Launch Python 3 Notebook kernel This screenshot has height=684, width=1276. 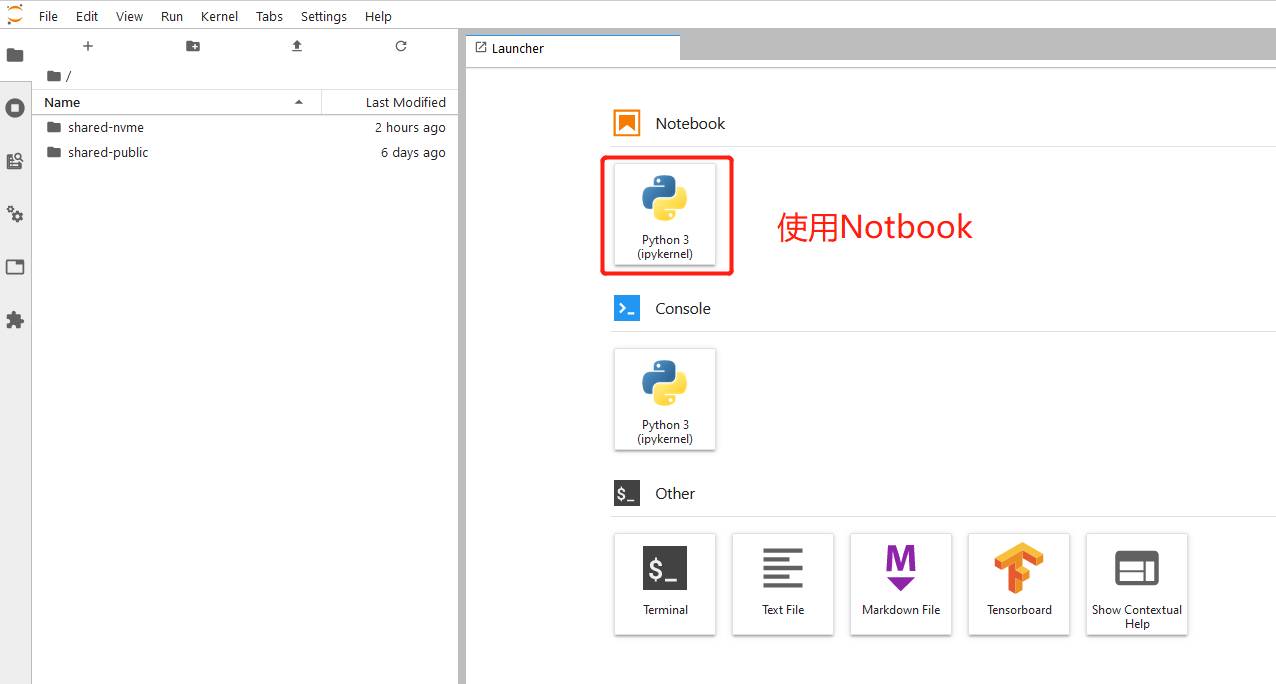[665, 214]
